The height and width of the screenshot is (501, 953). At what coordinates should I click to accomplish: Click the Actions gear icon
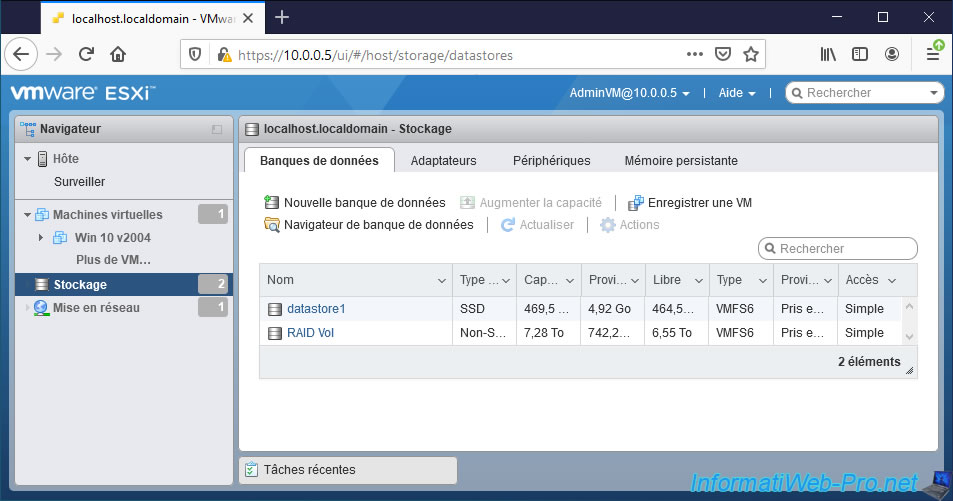[x=608, y=225]
